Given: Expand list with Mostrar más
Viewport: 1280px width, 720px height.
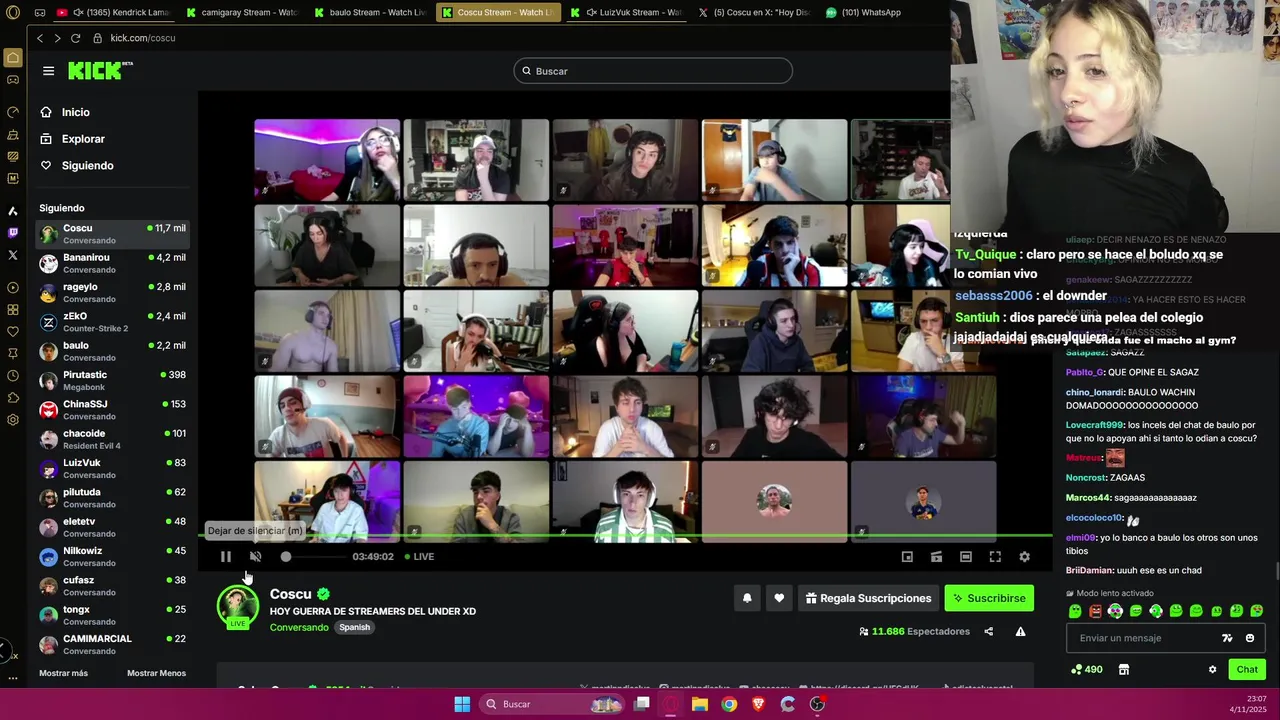Looking at the screenshot, I should [x=63, y=673].
